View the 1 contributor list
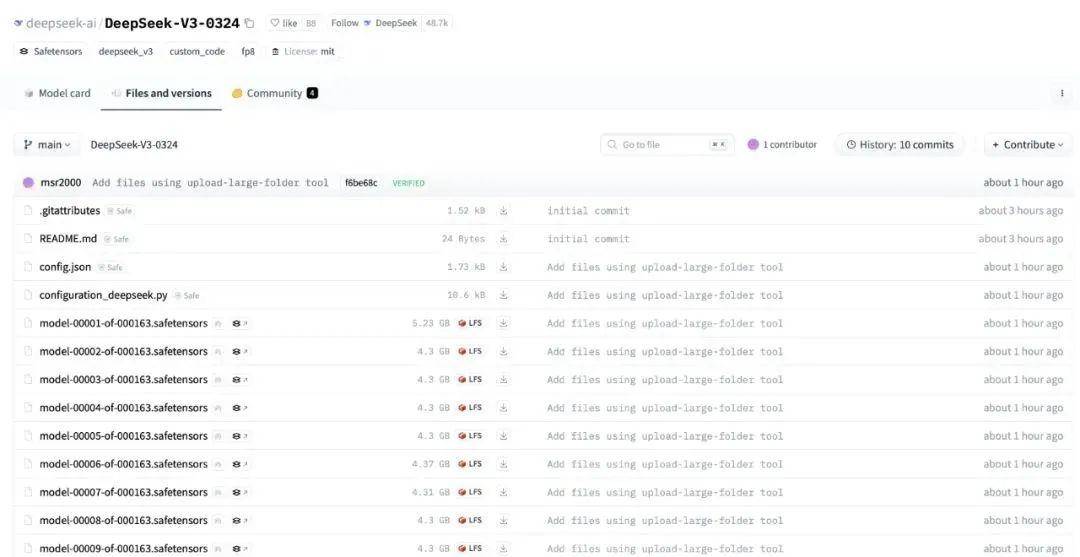1080x557 pixels. 782,145
